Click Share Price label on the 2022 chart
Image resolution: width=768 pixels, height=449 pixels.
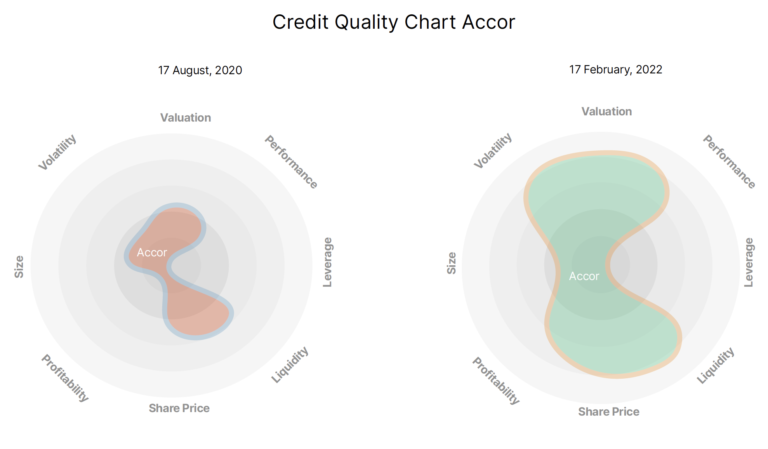(608, 411)
